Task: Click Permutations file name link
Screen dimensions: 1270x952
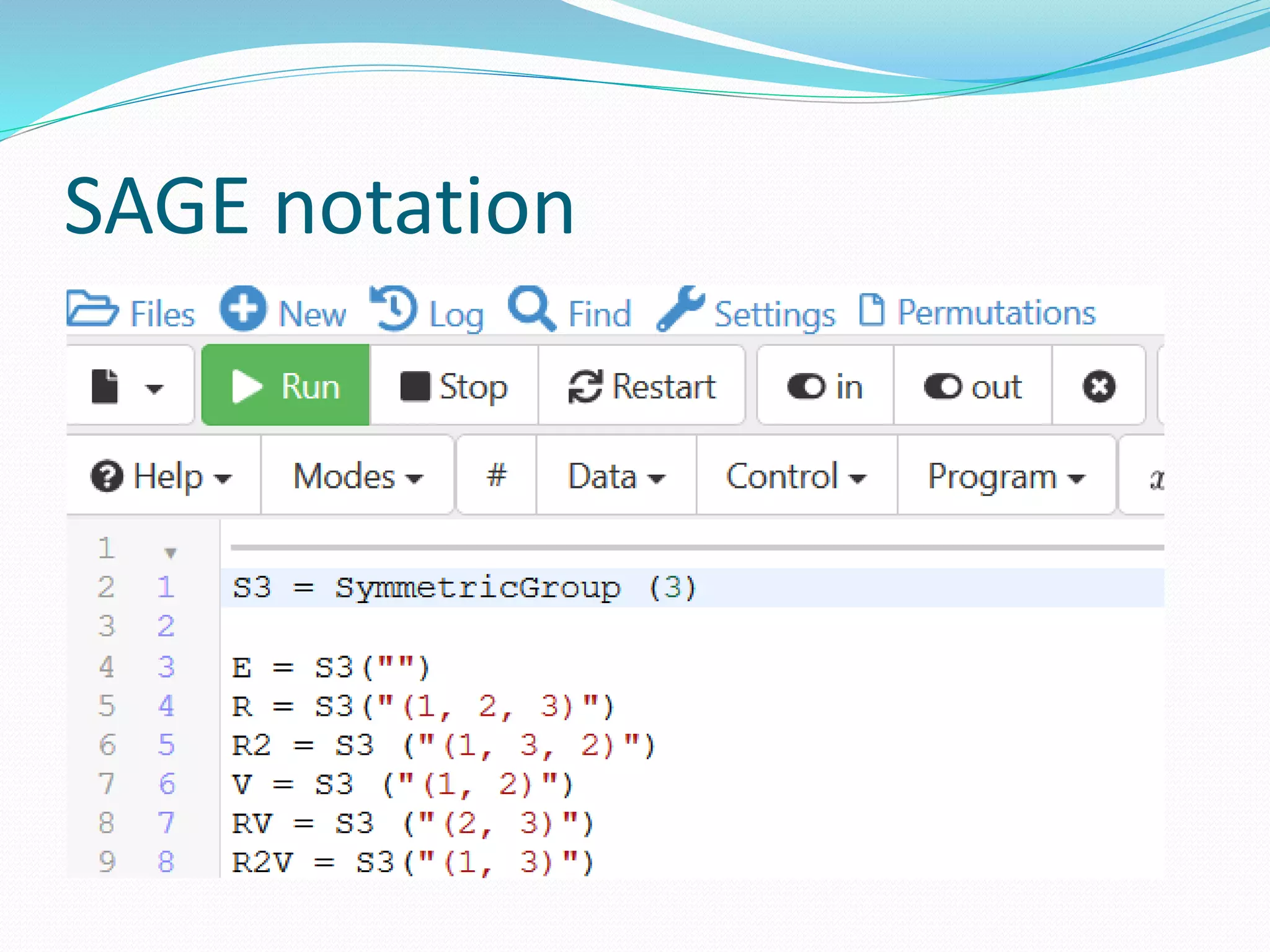Action: pyautogui.click(x=997, y=312)
